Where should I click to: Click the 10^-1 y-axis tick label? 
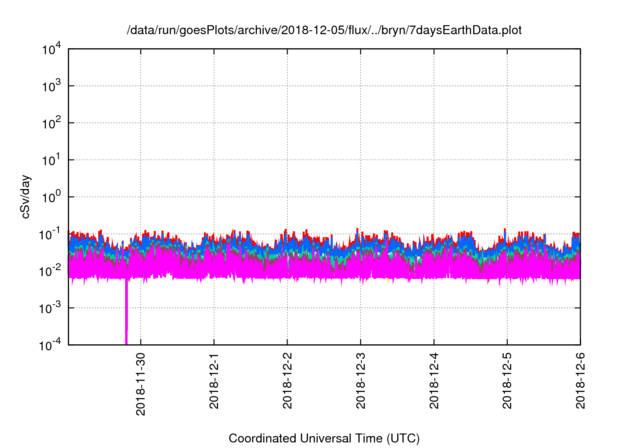[x=50, y=234]
